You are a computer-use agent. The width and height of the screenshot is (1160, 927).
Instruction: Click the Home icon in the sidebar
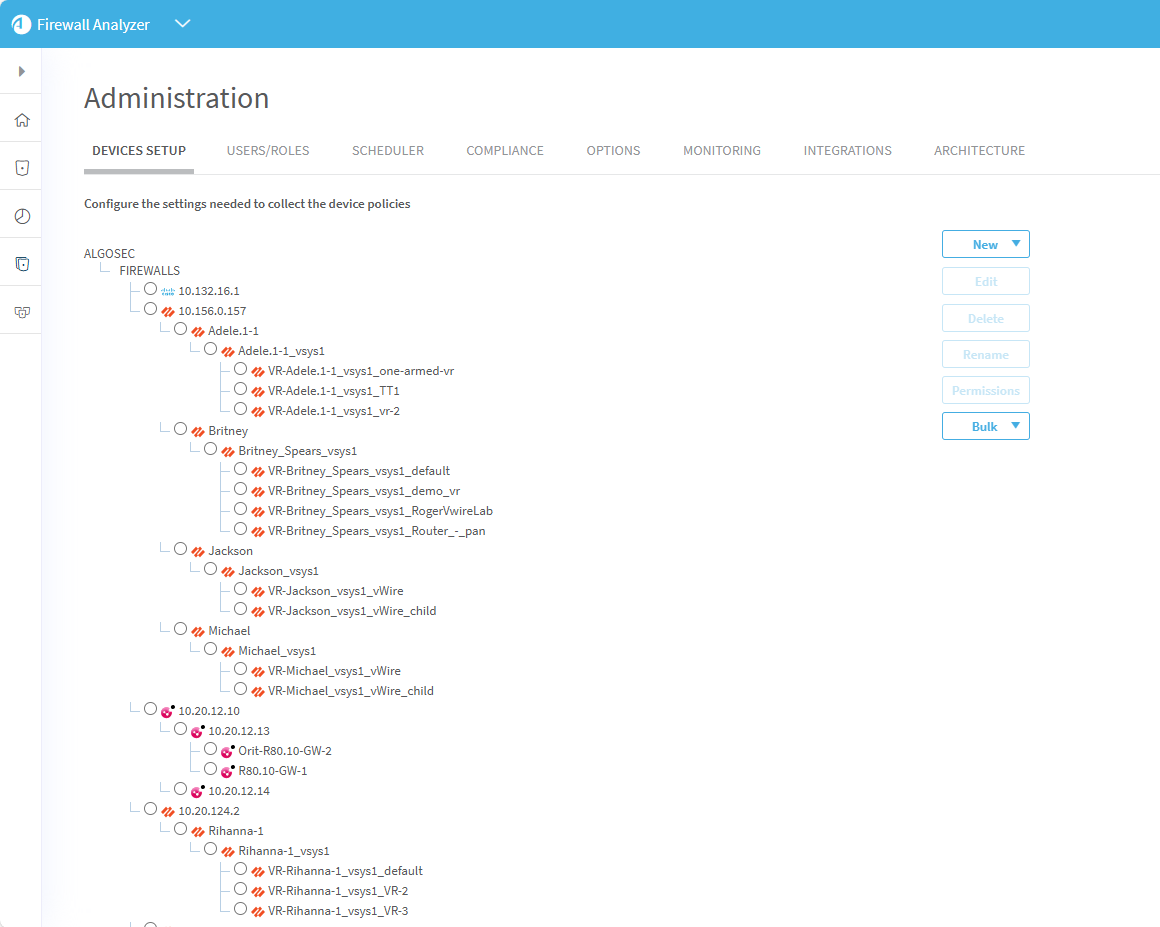click(x=21, y=120)
